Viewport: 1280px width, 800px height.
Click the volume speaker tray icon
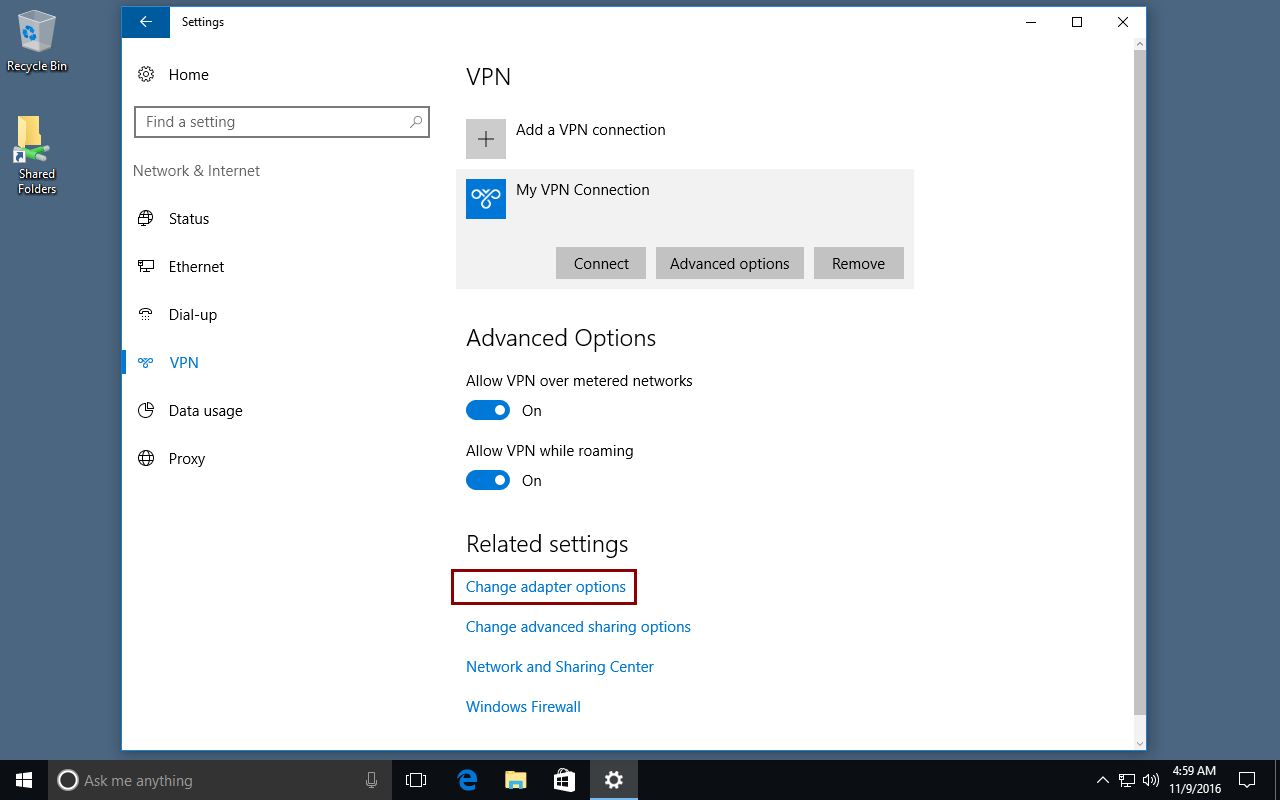pos(1150,780)
